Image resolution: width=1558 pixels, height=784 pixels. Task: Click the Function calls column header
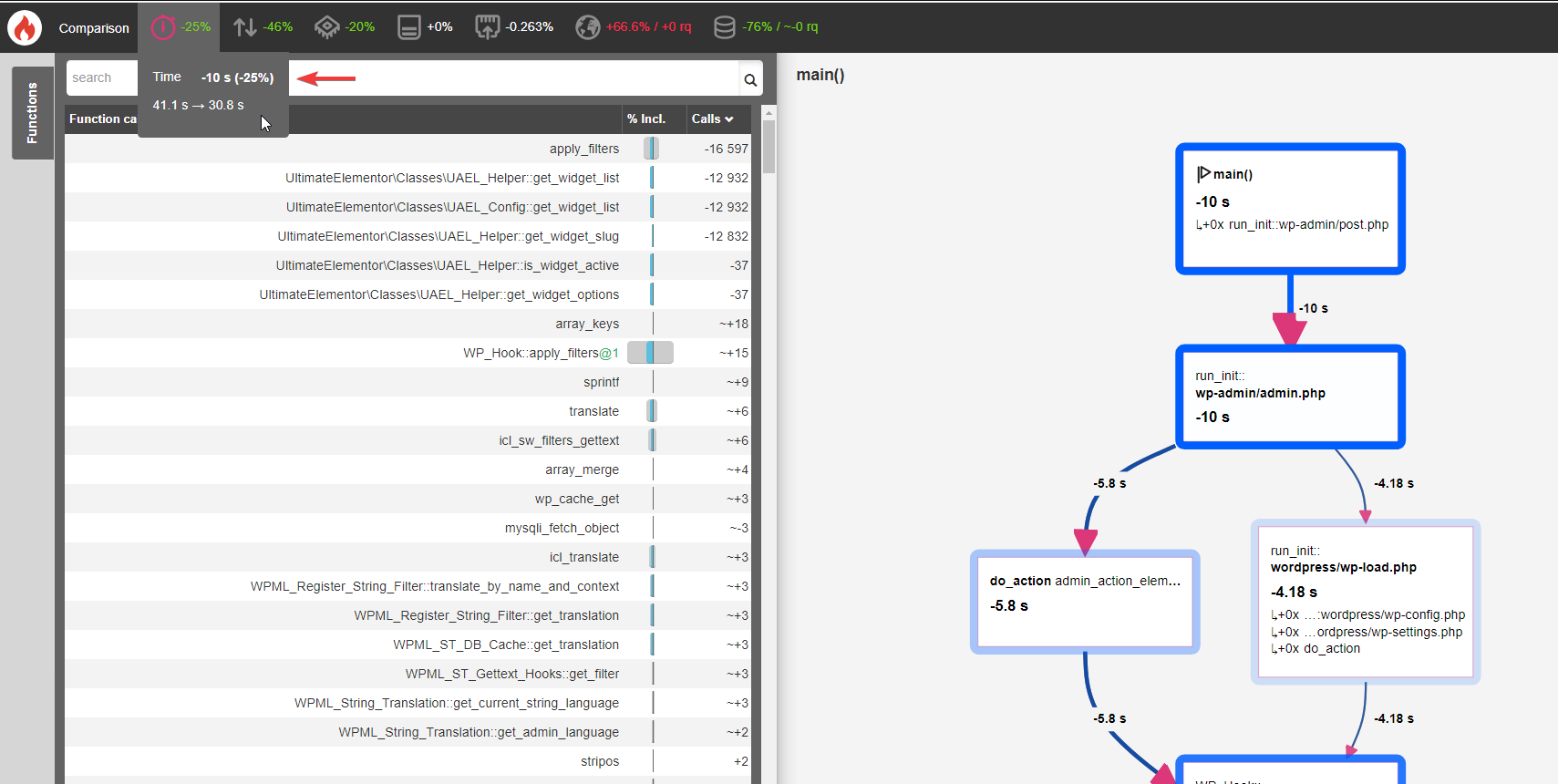point(102,119)
